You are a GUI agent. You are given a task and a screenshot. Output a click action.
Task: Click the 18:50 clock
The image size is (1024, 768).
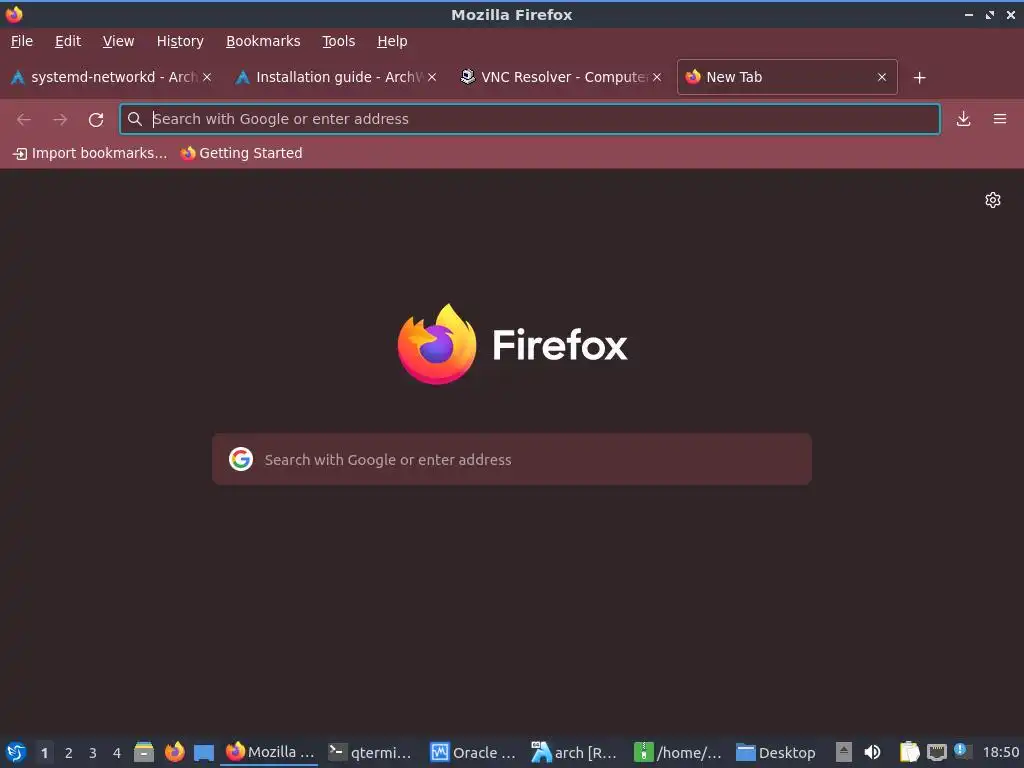1000,752
